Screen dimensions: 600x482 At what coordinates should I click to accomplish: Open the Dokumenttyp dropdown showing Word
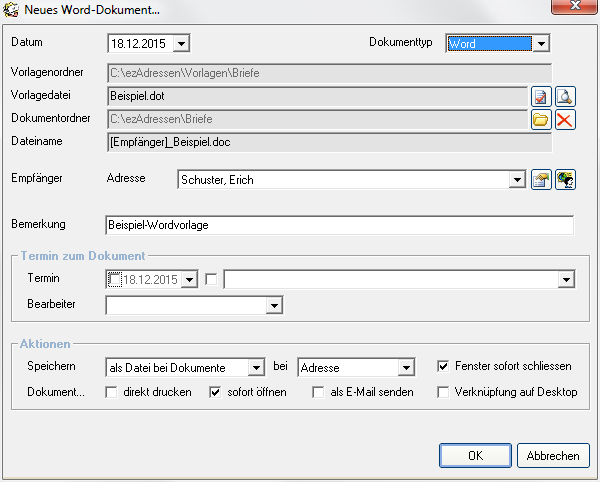540,44
